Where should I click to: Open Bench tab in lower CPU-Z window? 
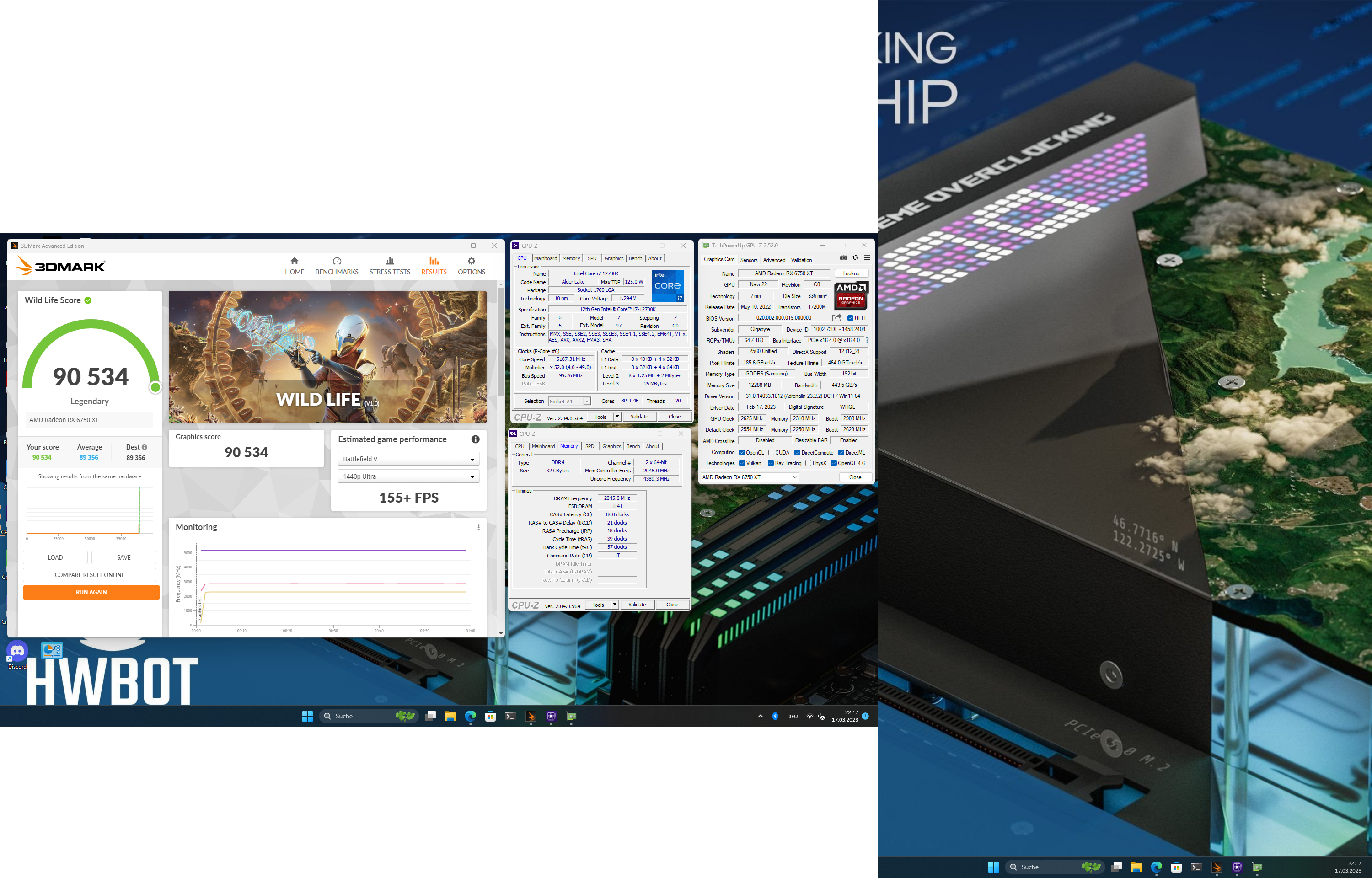tap(632, 446)
